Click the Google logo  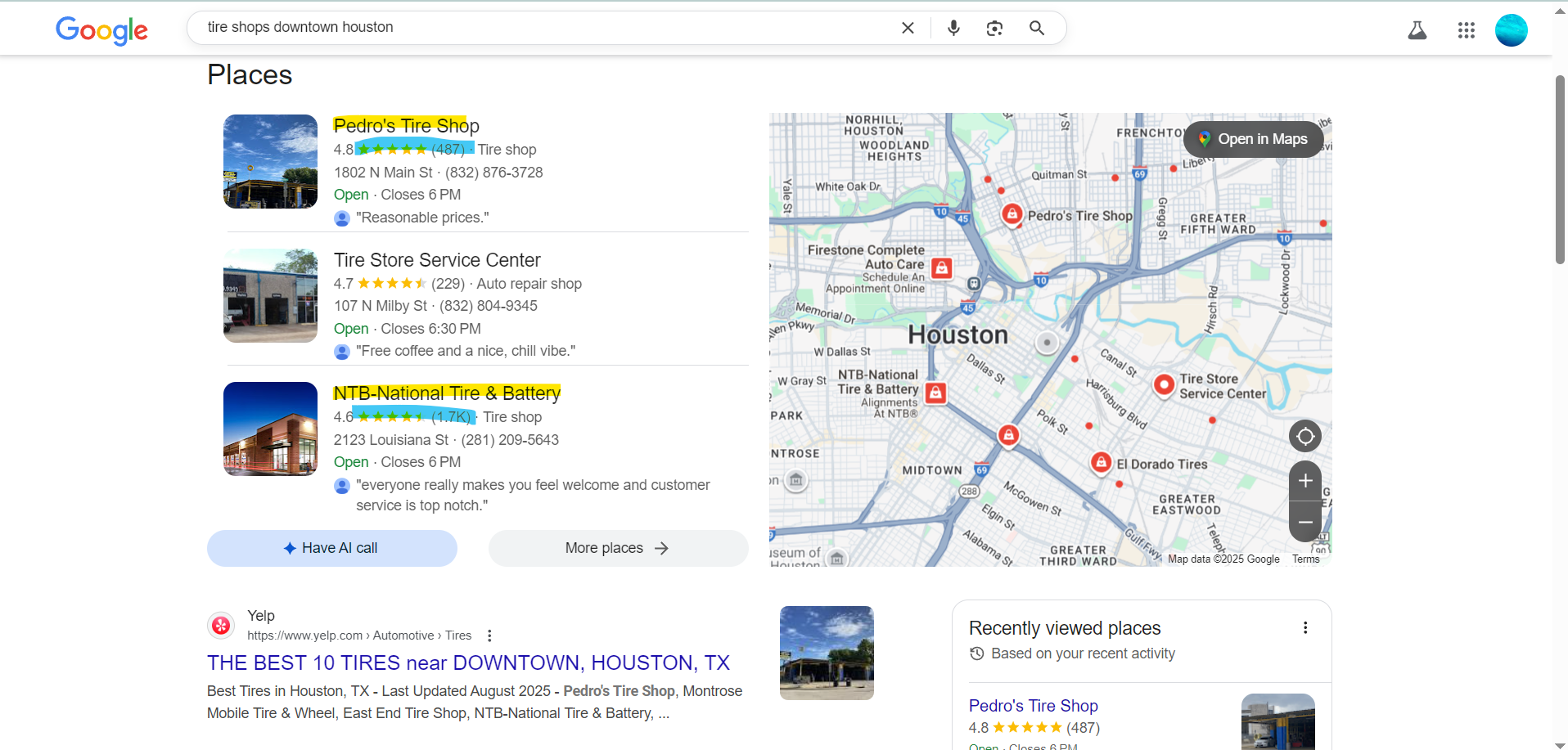tap(101, 29)
